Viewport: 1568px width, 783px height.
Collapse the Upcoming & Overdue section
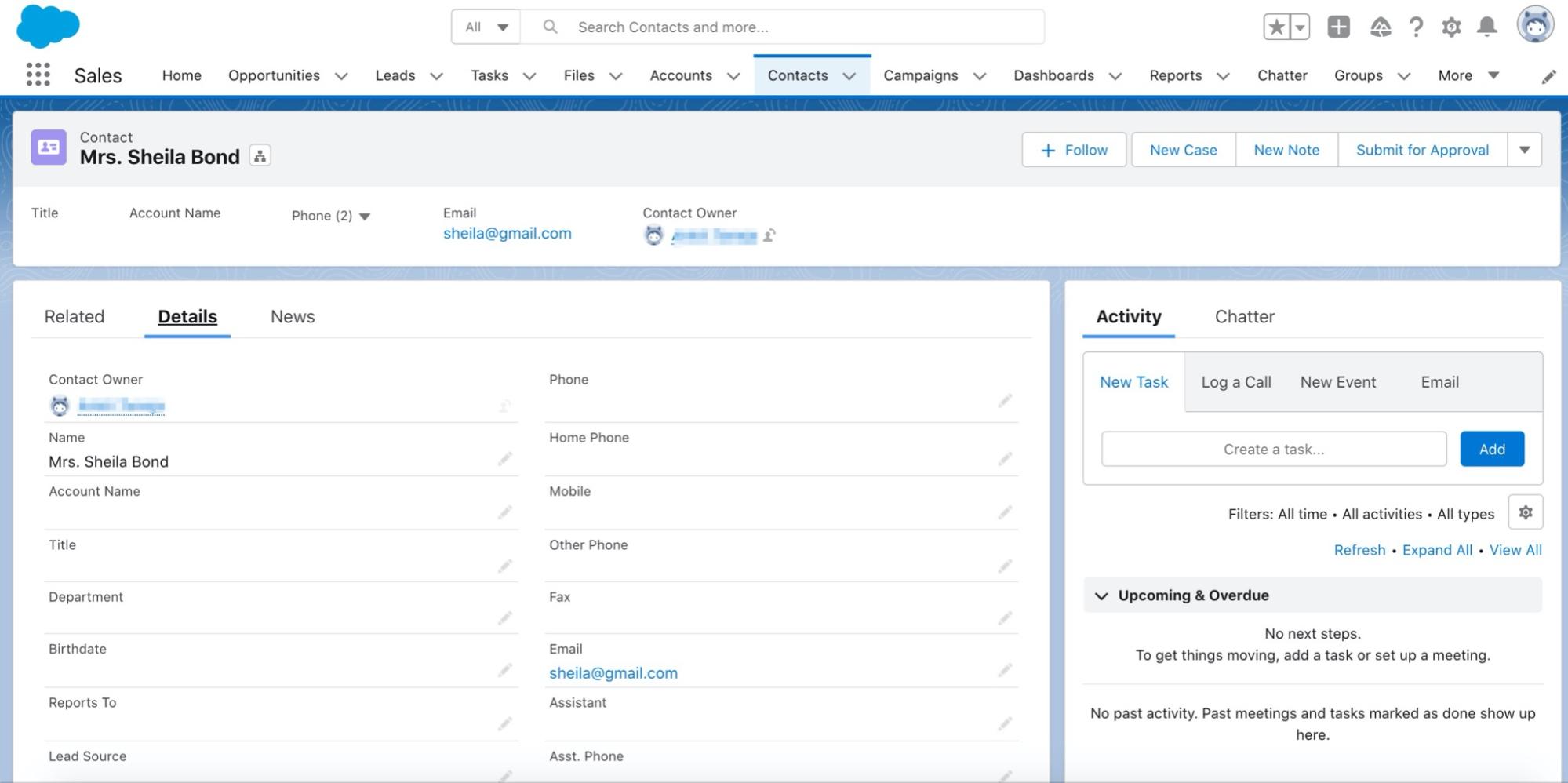[1101, 595]
